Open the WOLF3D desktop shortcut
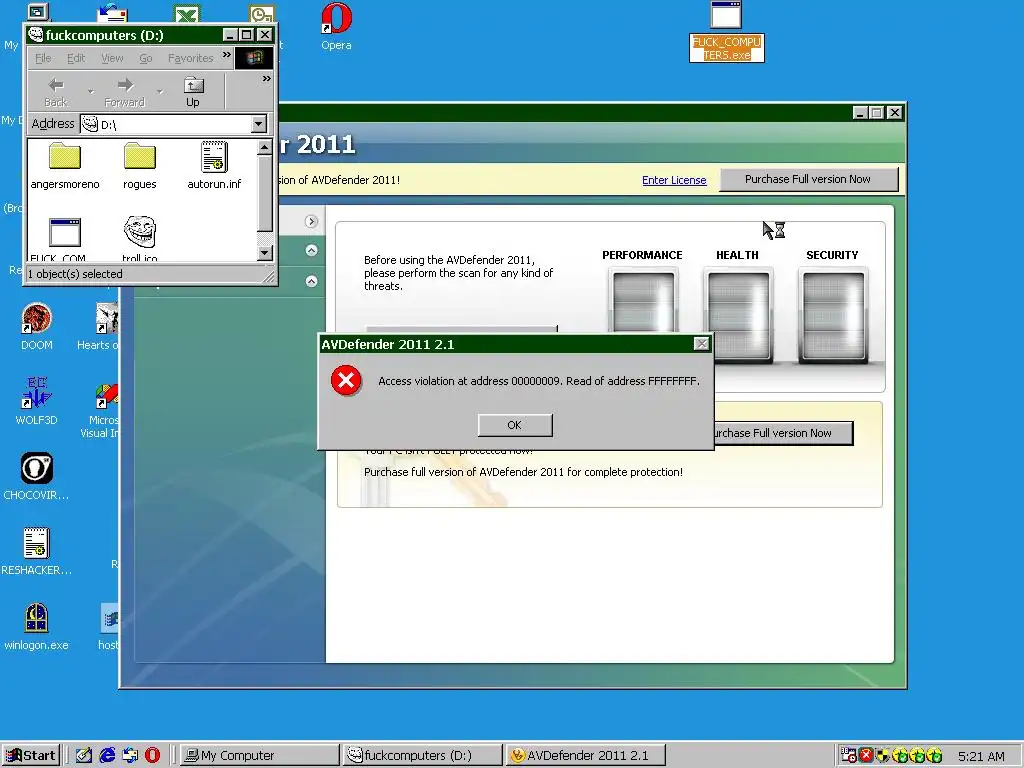 [37, 401]
